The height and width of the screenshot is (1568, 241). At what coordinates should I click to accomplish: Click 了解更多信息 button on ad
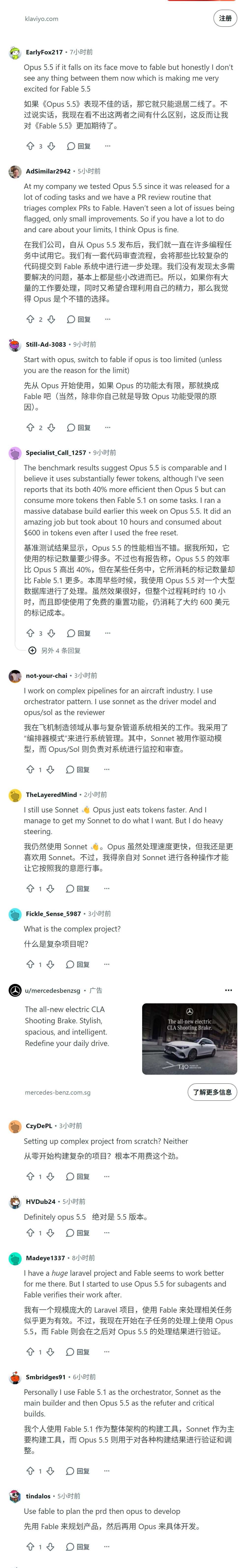click(x=212, y=1092)
